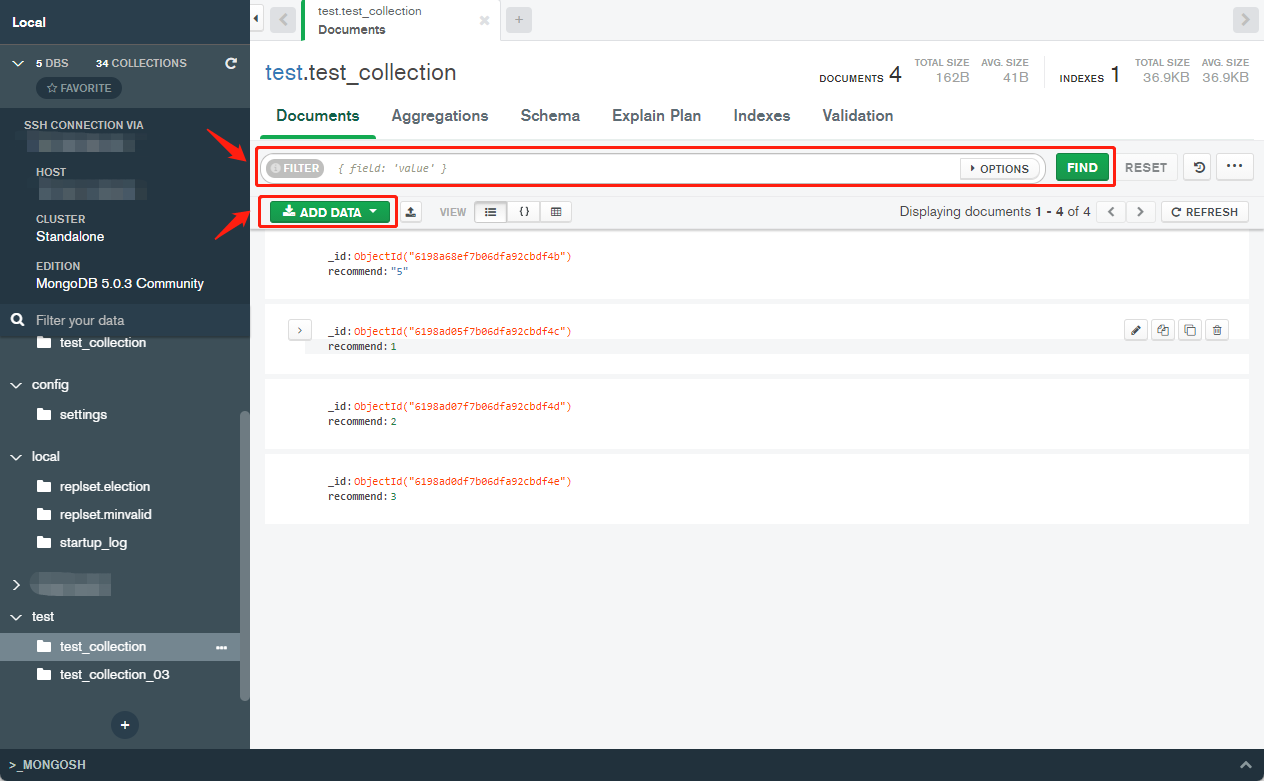The image size is (1264, 781).
Task: Expand the MongoDB shell panel arrow
Action: (1245, 764)
